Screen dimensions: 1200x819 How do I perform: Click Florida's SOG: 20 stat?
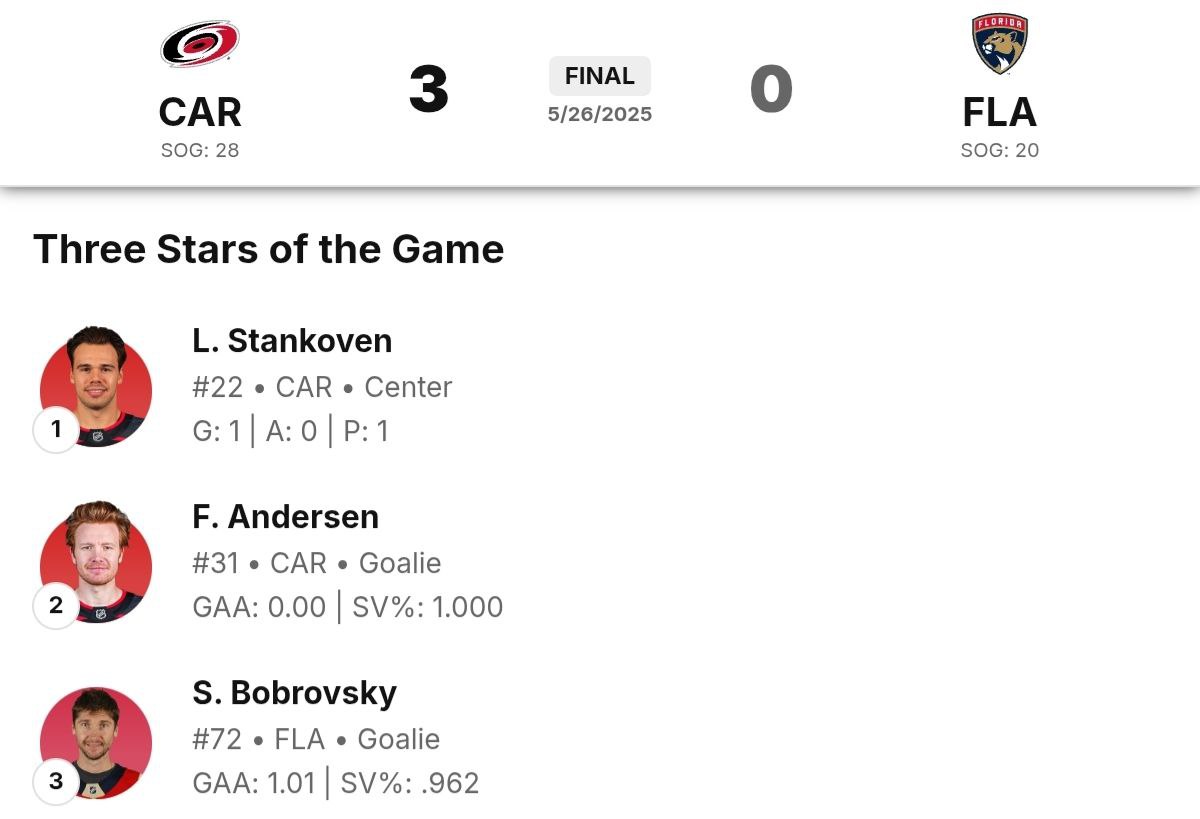(999, 150)
